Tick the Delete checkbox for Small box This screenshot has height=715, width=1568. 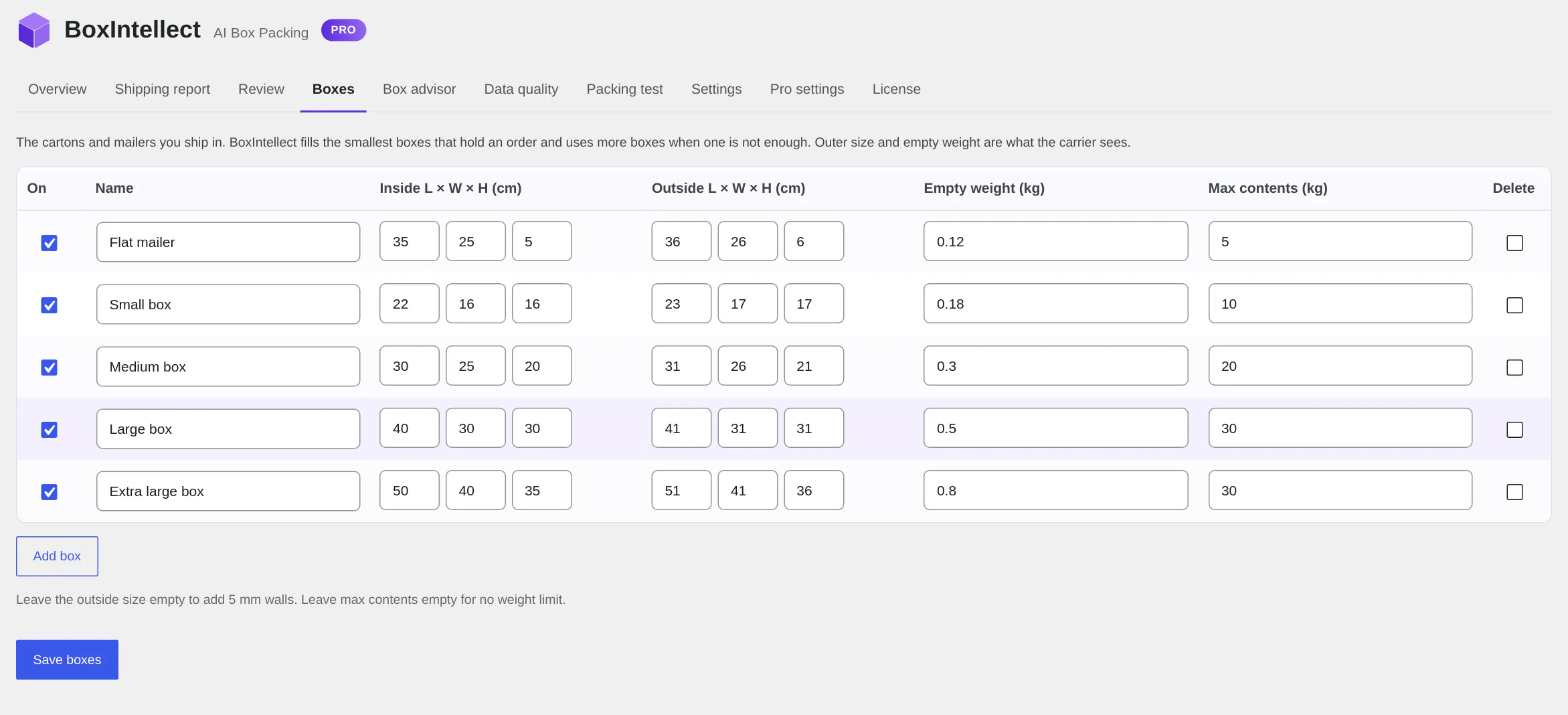[x=1514, y=305]
